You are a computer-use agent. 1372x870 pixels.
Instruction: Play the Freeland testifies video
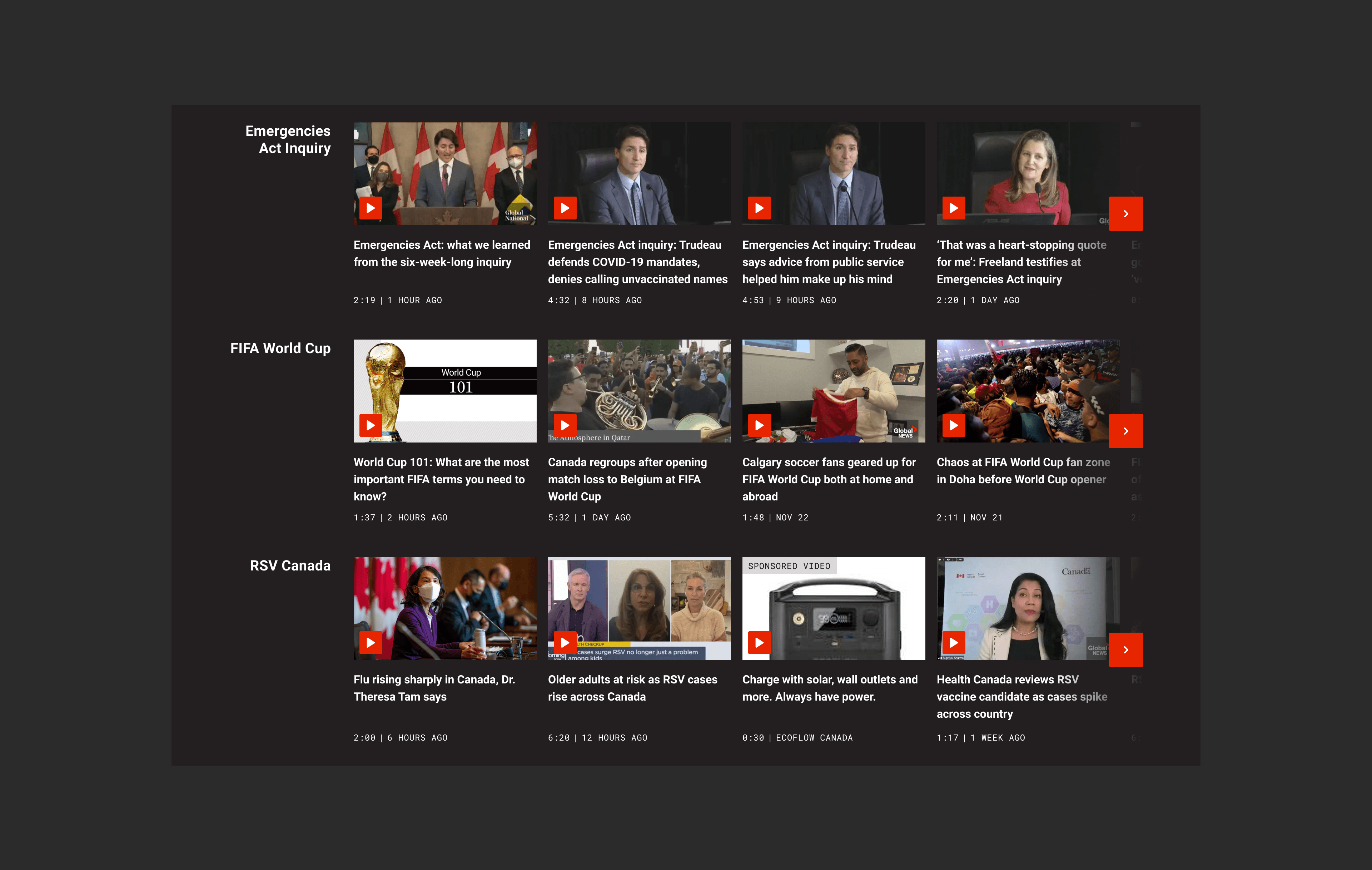point(953,208)
